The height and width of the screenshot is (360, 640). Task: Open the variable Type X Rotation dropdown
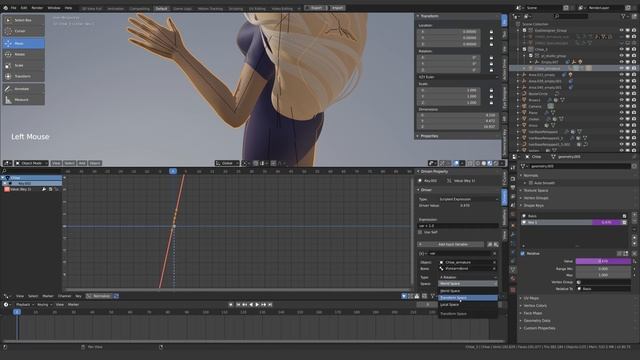click(x=468, y=277)
